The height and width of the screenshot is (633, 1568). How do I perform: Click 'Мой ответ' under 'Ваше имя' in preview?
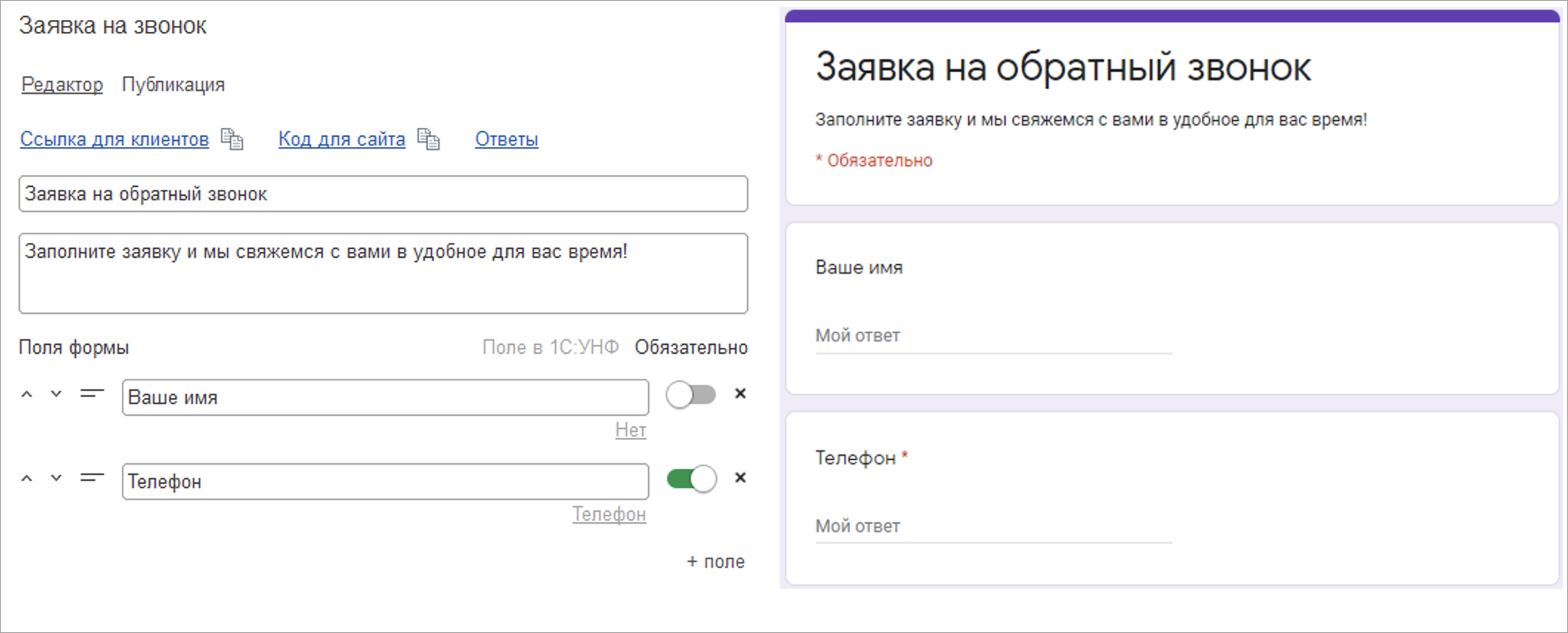[994, 336]
